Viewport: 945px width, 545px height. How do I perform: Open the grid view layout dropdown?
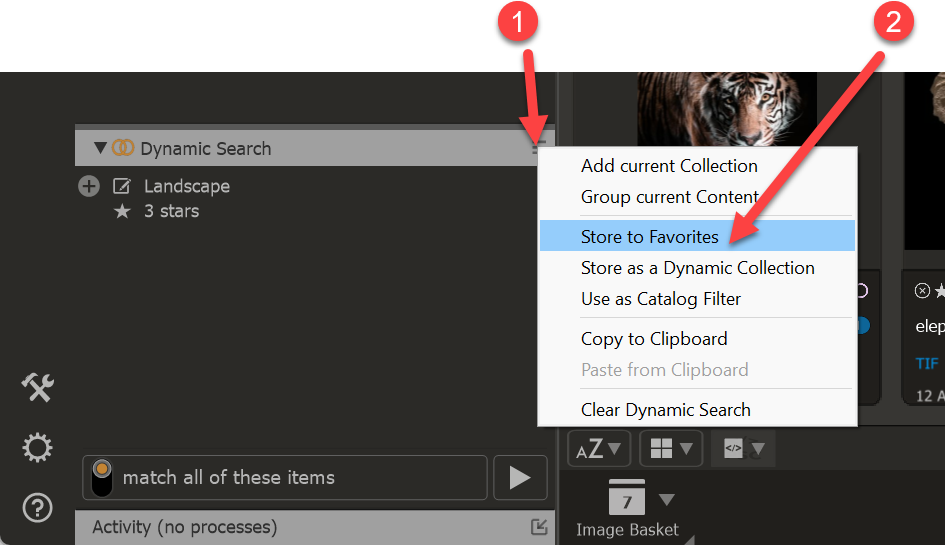pos(671,449)
